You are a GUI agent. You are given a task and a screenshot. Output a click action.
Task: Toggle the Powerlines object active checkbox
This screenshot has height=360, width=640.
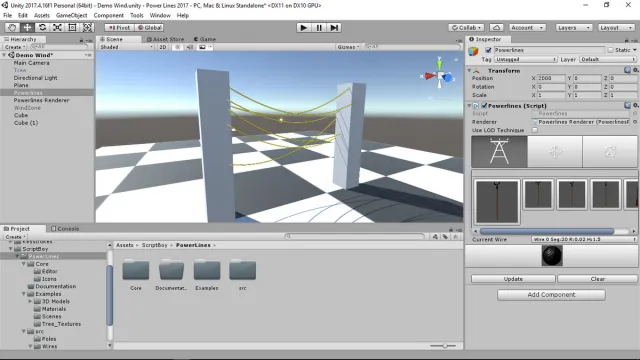point(488,50)
